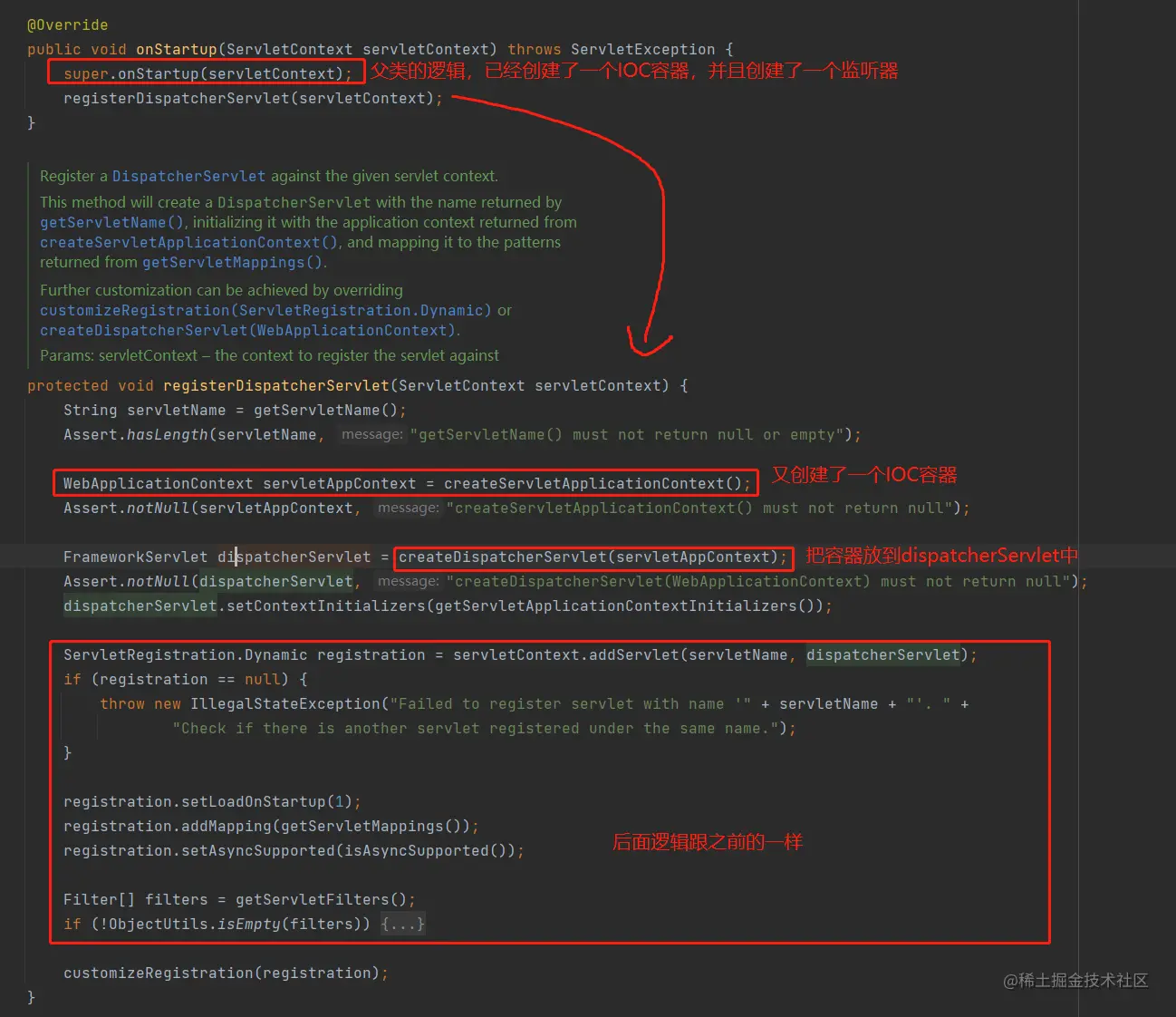
Task: Open DispatcherServlet link in 'Register a DispatcherServlet'
Action: click(188, 176)
